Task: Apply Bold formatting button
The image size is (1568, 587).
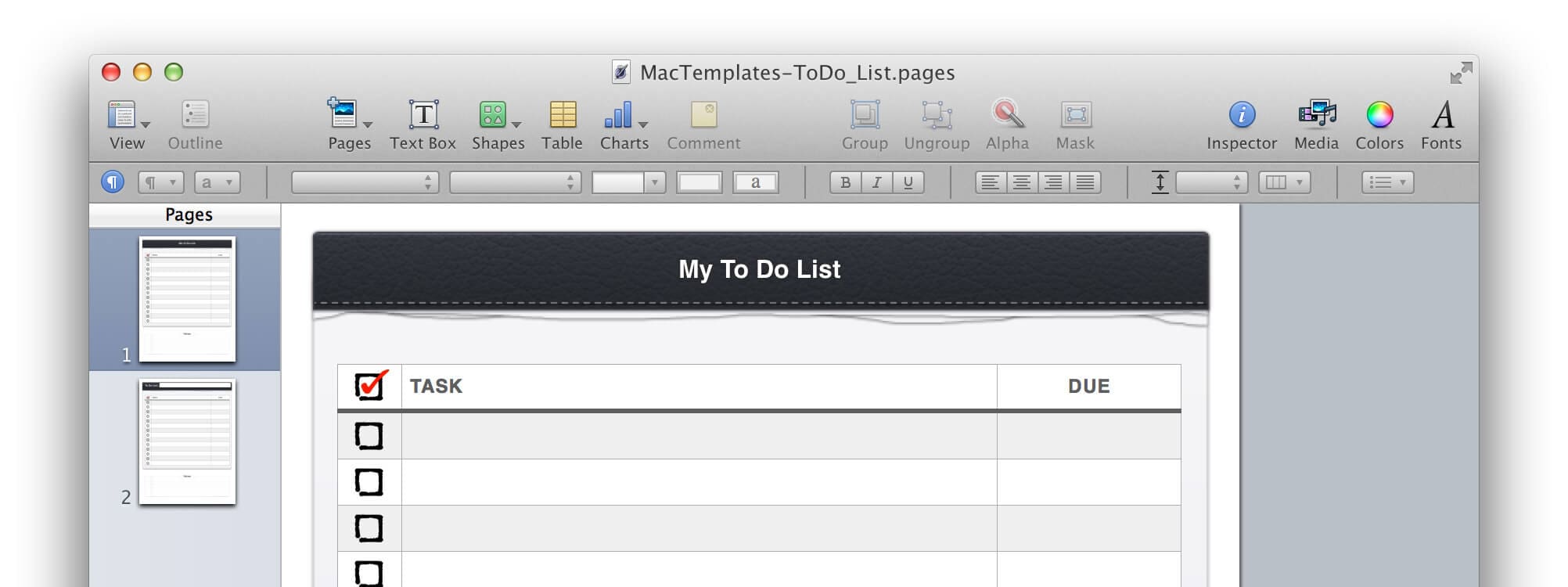Action: 845,182
